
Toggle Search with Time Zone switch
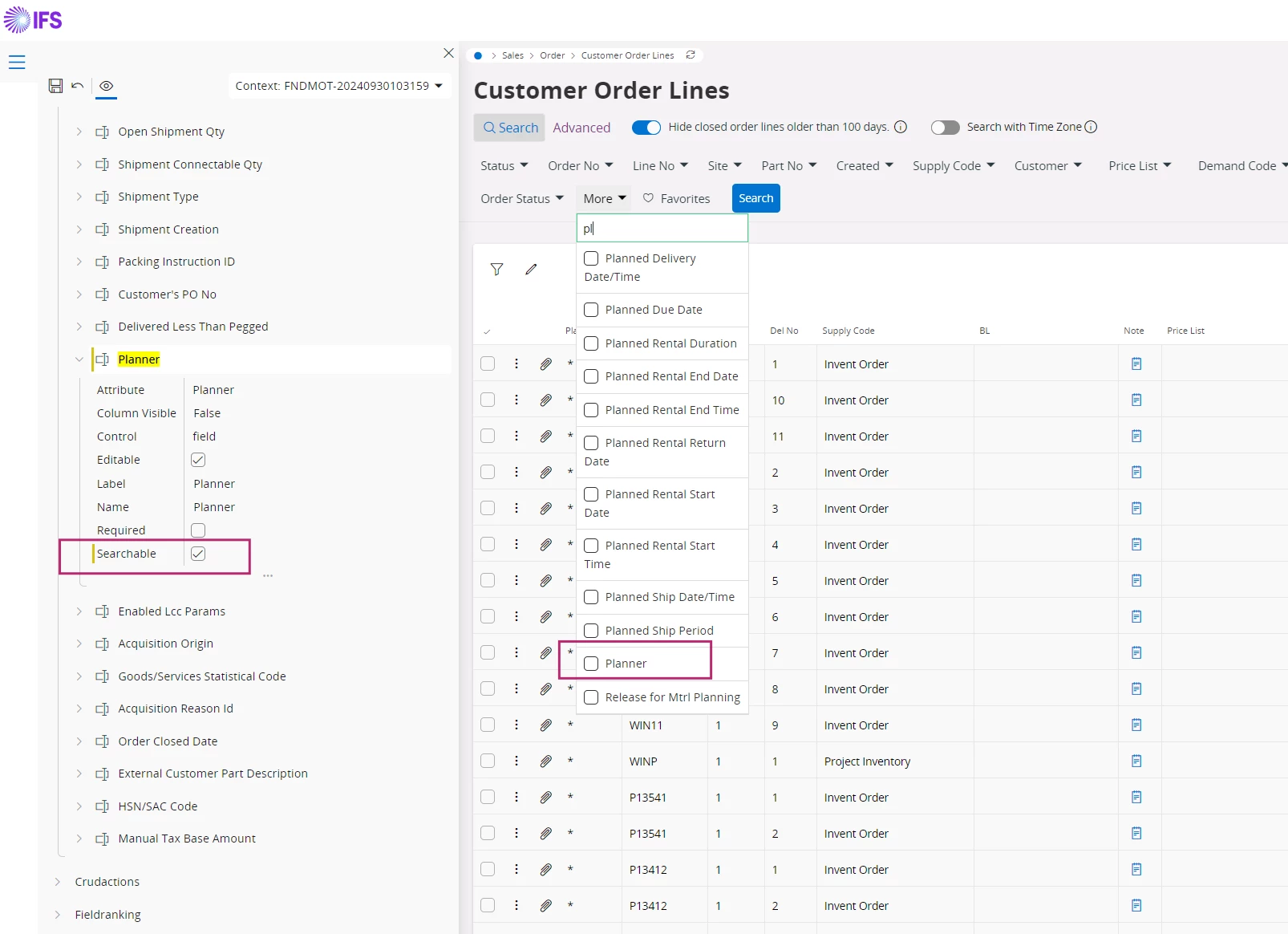(945, 127)
